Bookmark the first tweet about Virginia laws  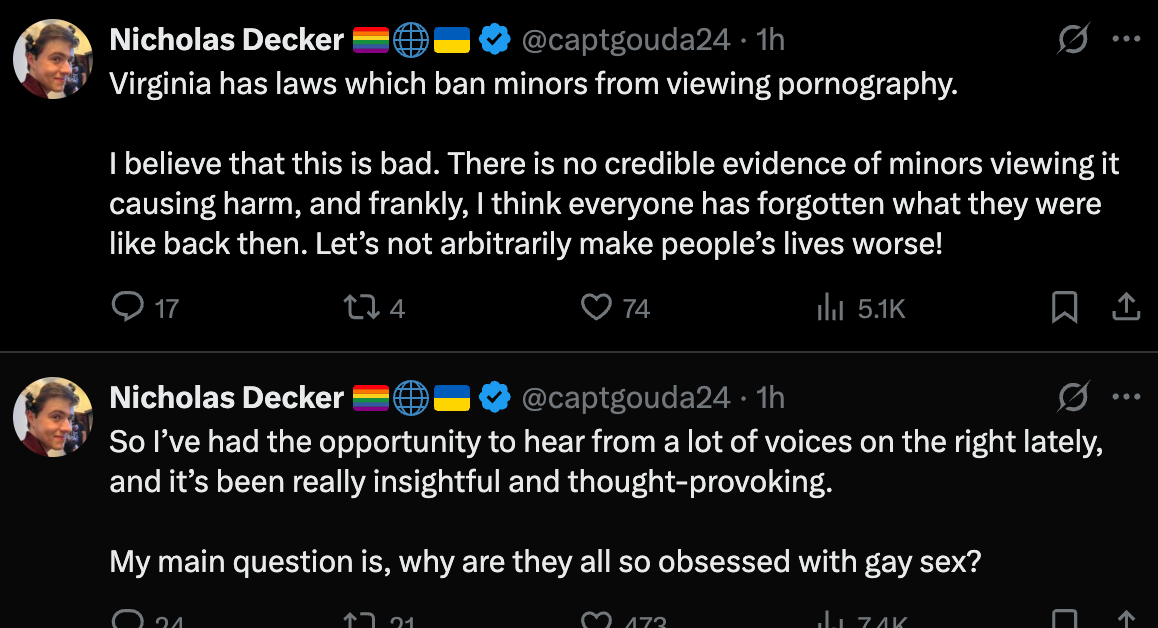1064,307
